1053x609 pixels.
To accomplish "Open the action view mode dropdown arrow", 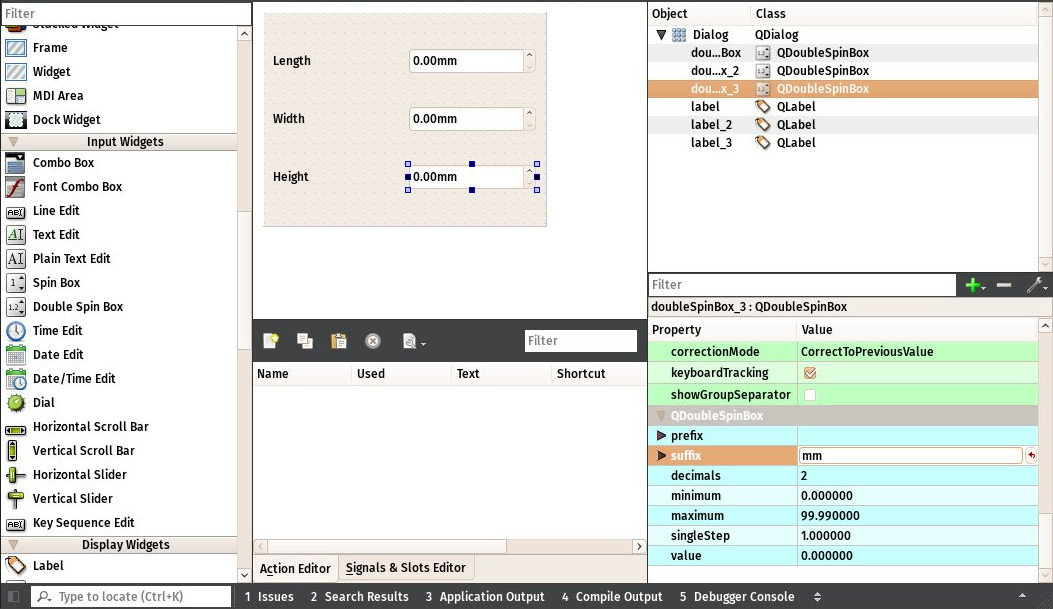I will tap(424, 345).
